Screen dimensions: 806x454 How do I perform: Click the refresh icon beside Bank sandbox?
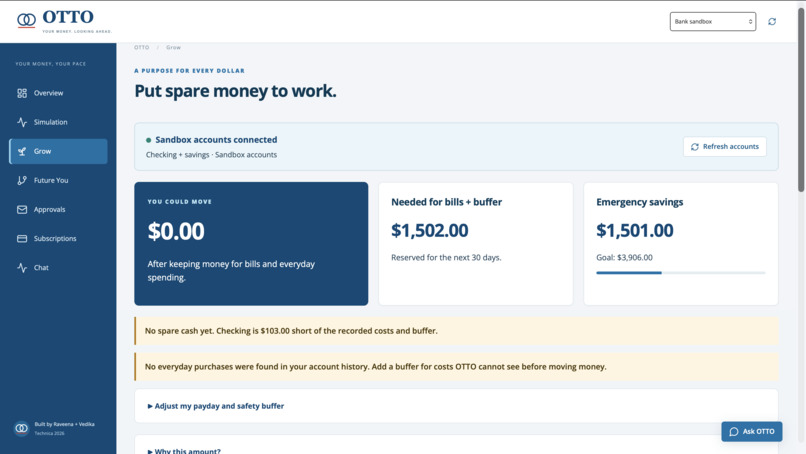772,22
